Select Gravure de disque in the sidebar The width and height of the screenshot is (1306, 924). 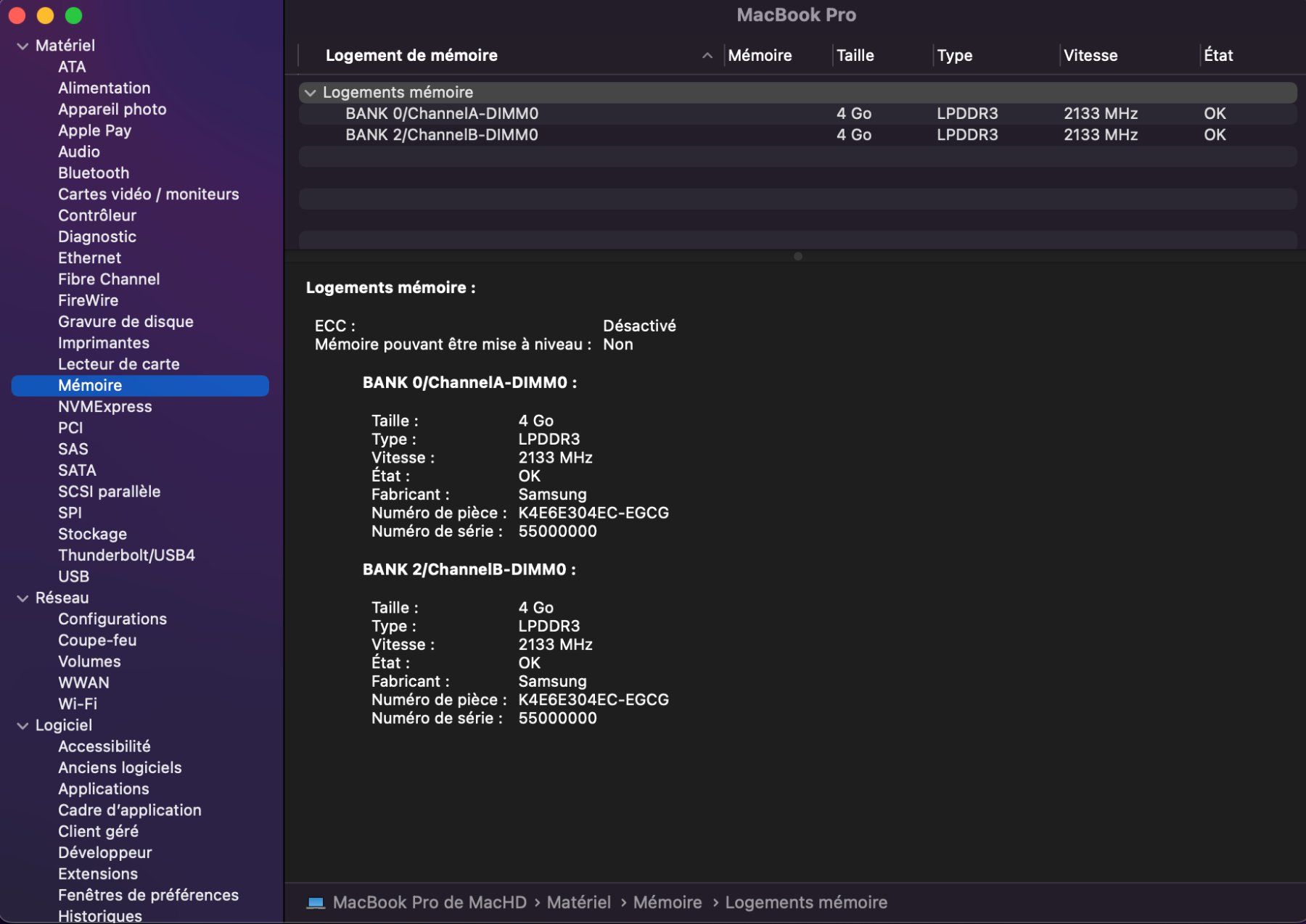126,321
